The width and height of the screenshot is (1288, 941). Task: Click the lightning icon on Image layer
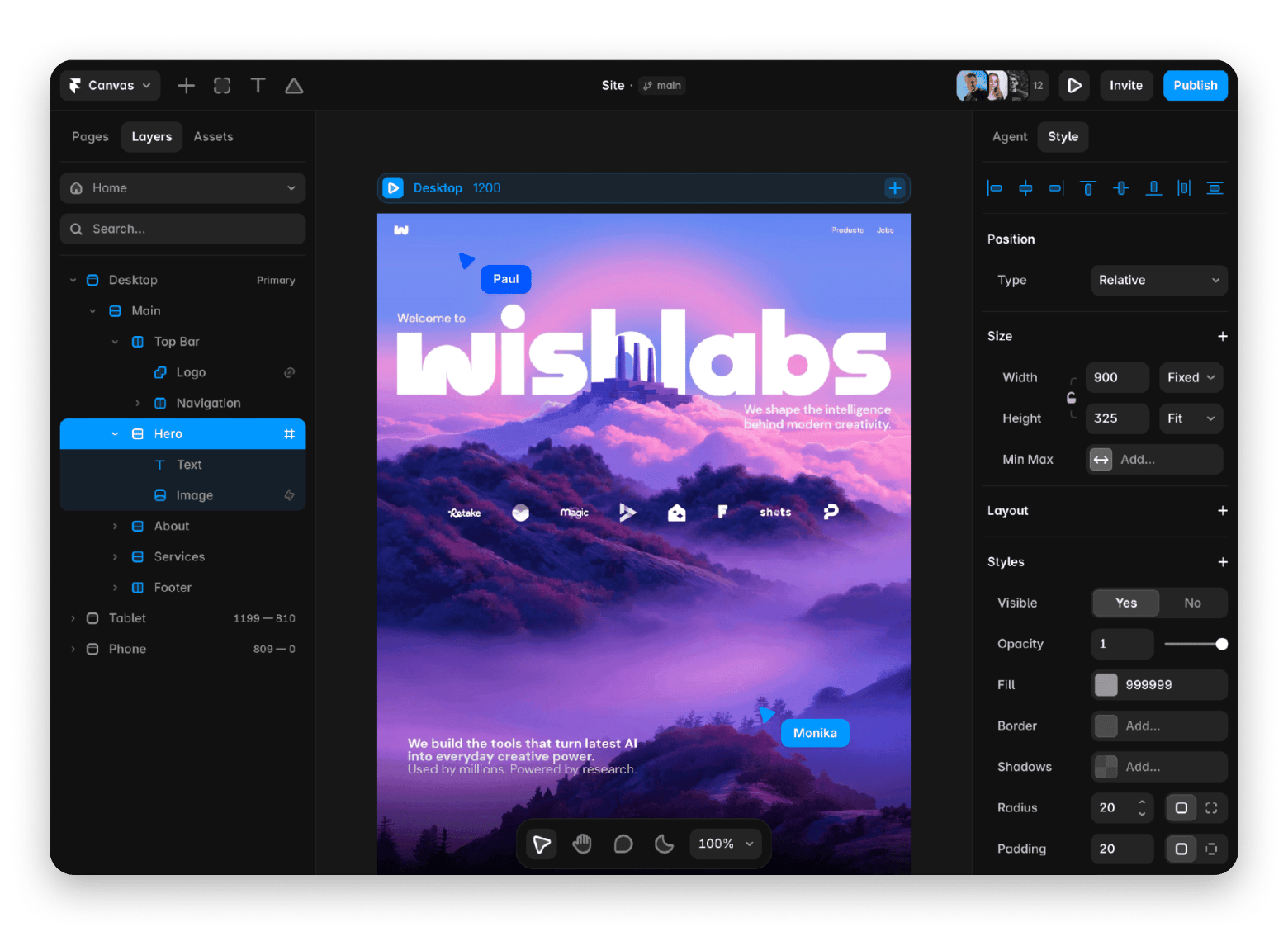coord(290,495)
